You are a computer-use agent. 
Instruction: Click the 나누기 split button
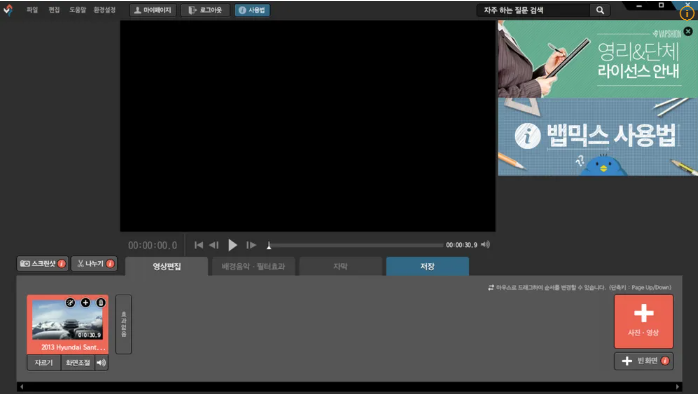coord(94,264)
